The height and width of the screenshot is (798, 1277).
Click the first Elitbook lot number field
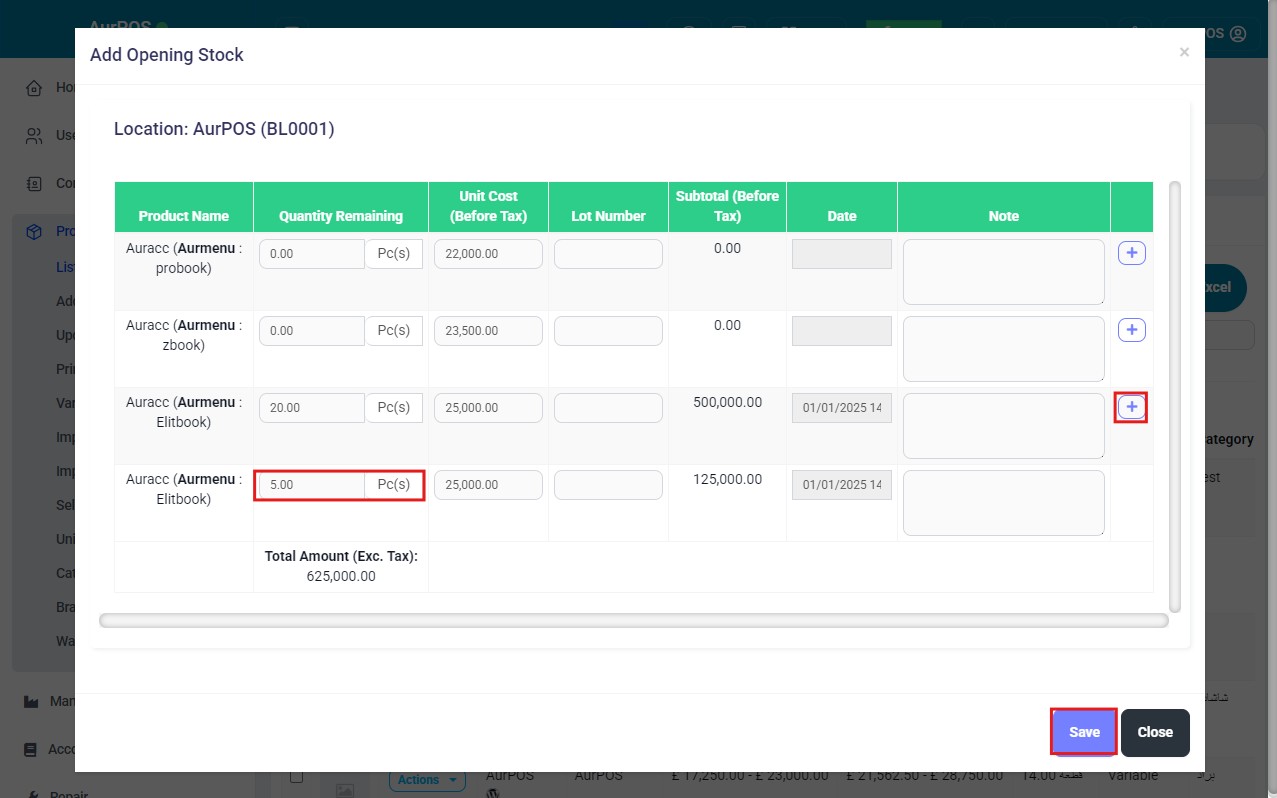click(608, 408)
